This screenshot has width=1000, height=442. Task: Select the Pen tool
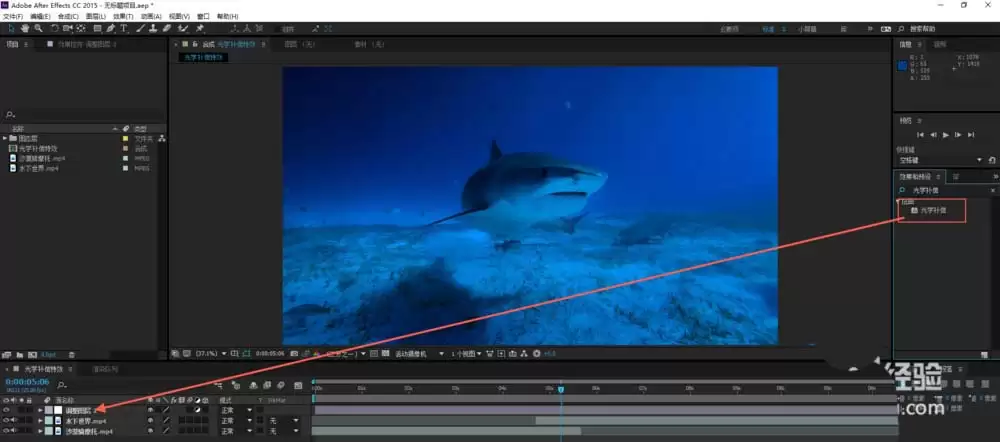(x=111, y=28)
